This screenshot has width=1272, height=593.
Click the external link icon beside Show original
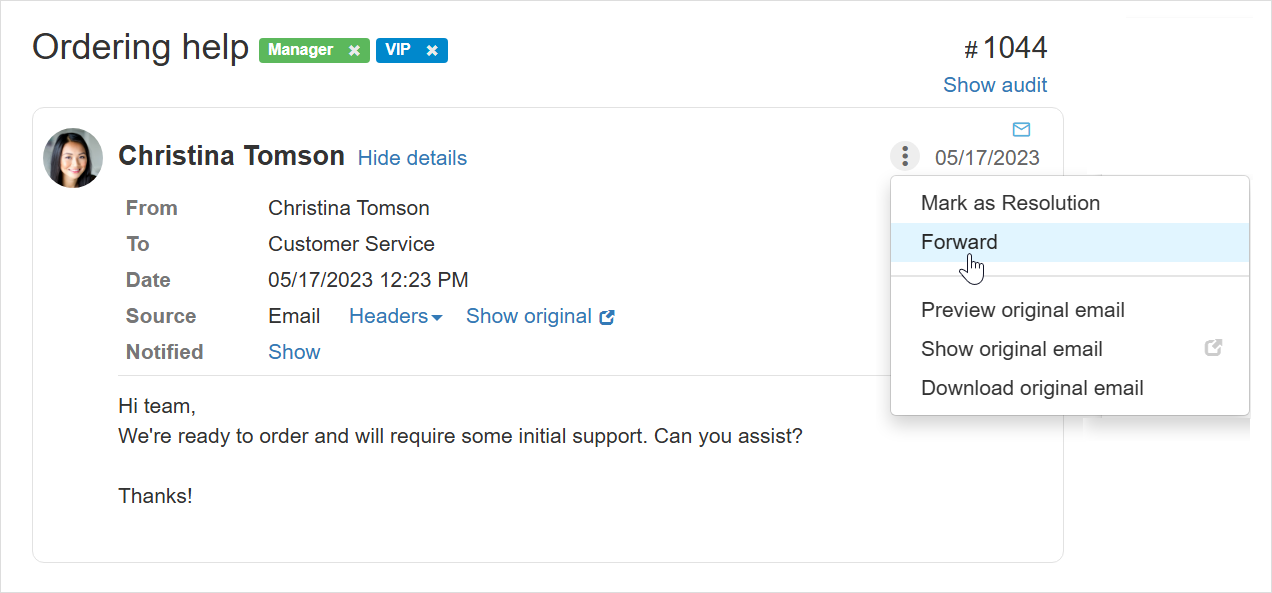click(x=607, y=317)
